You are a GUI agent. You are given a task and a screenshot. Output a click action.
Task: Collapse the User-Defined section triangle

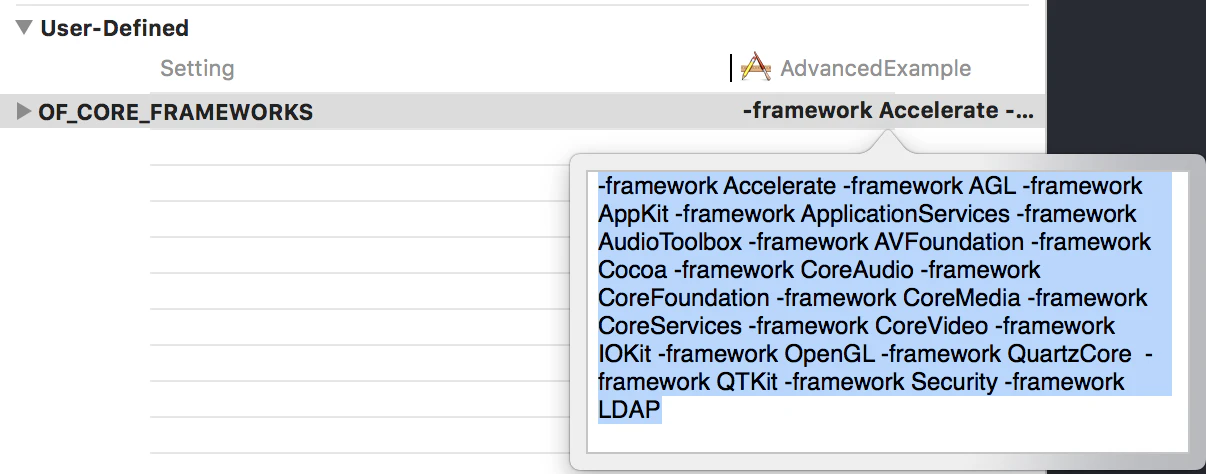[x=24, y=28]
